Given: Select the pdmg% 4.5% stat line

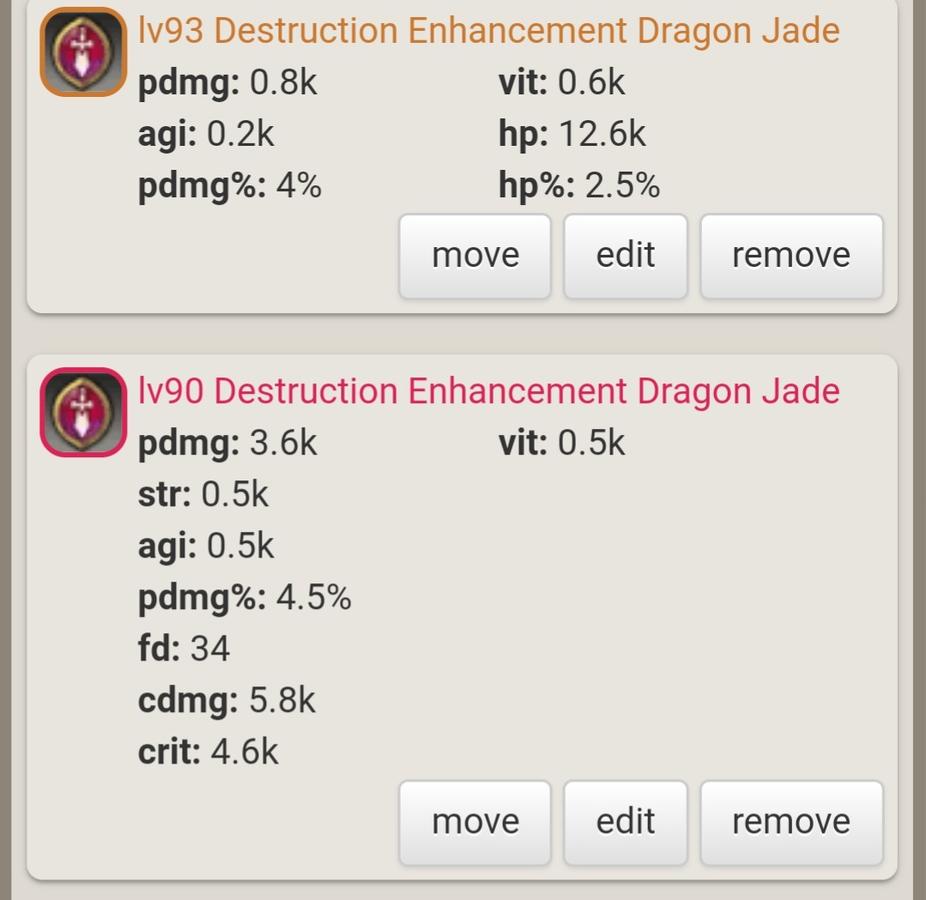Looking at the screenshot, I should (244, 597).
